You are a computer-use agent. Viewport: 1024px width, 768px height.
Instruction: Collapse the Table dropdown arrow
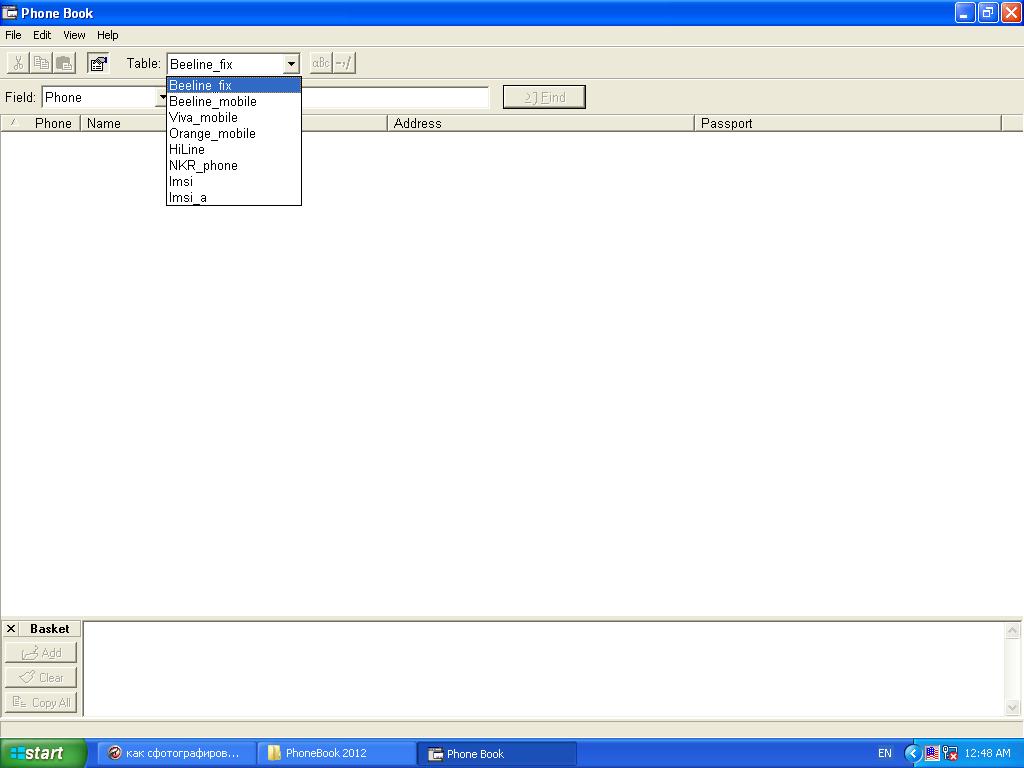[x=291, y=64]
